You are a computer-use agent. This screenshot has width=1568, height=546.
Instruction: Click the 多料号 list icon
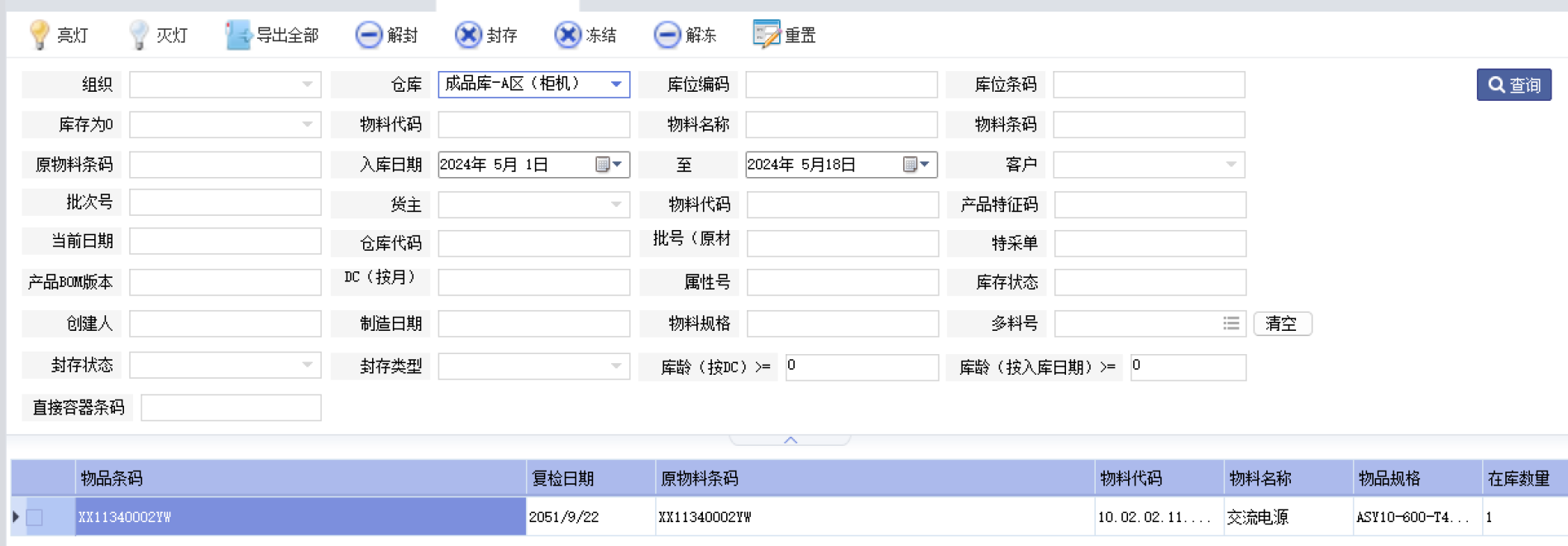(1231, 323)
